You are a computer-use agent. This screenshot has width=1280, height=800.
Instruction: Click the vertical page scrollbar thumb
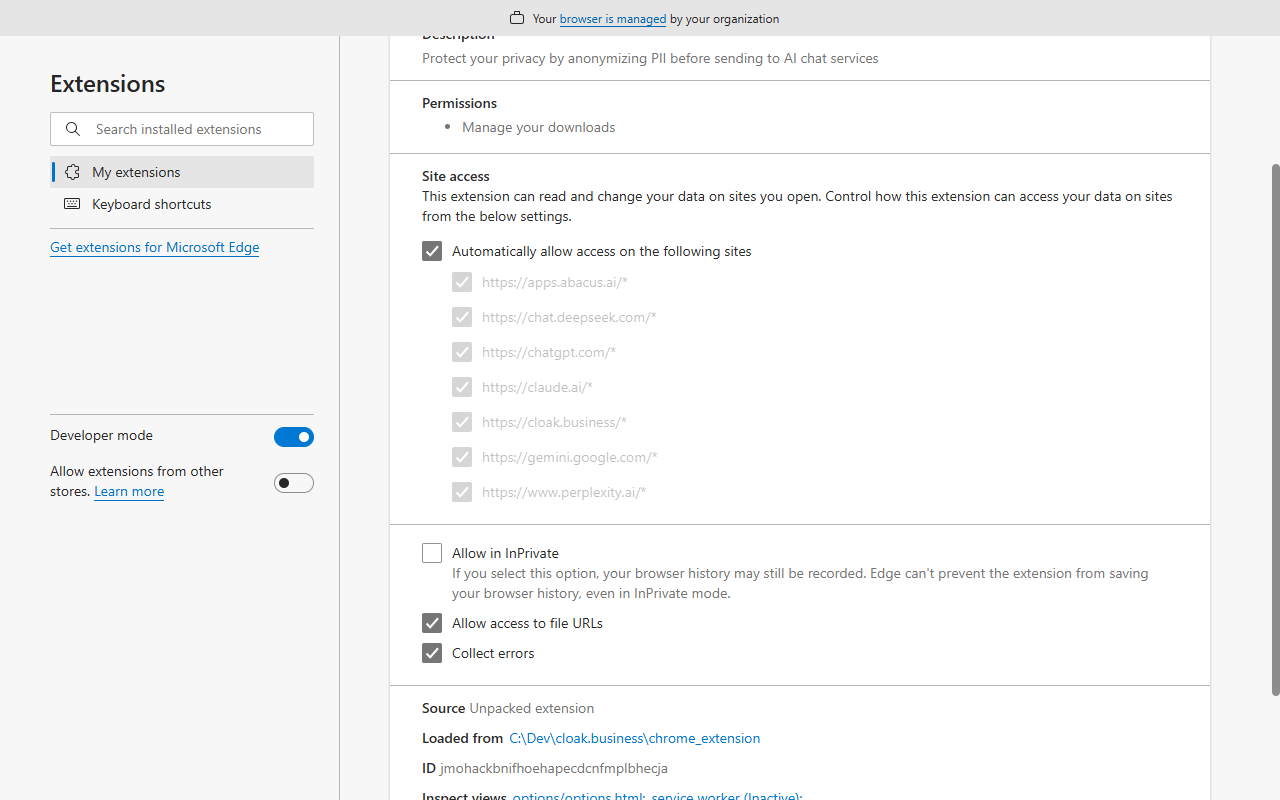[1275, 428]
